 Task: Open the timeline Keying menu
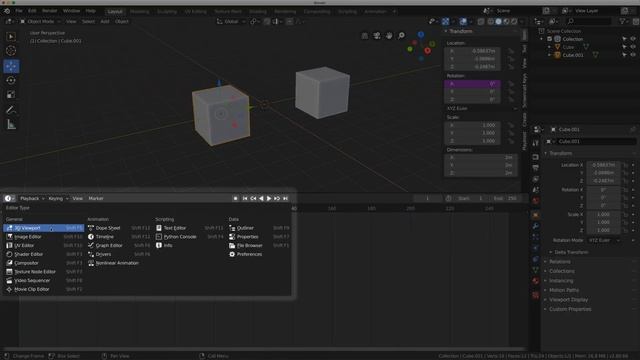58,198
